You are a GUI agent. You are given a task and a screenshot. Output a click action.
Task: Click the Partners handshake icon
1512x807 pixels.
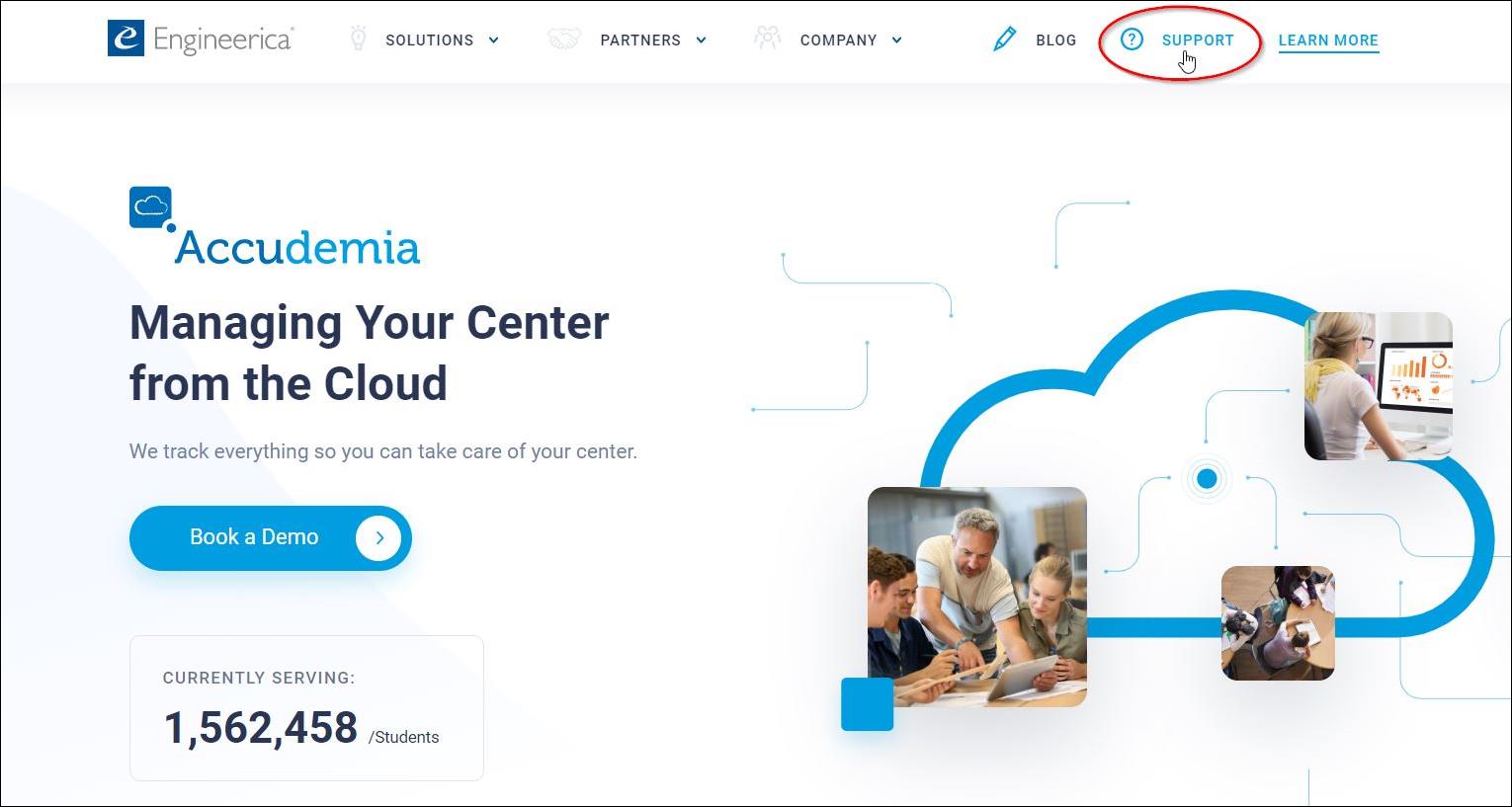[x=564, y=40]
